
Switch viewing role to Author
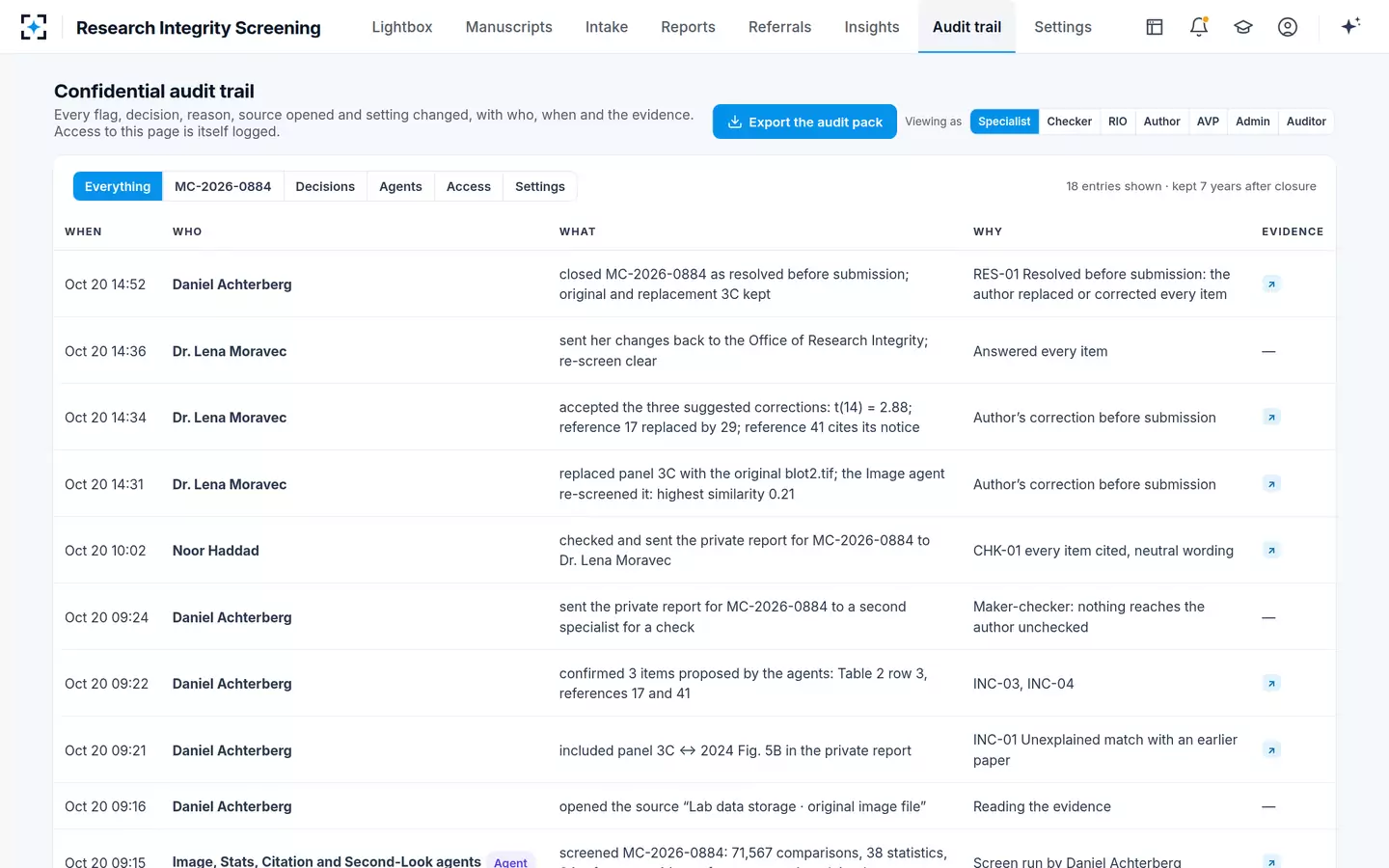[x=1162, y=122]
